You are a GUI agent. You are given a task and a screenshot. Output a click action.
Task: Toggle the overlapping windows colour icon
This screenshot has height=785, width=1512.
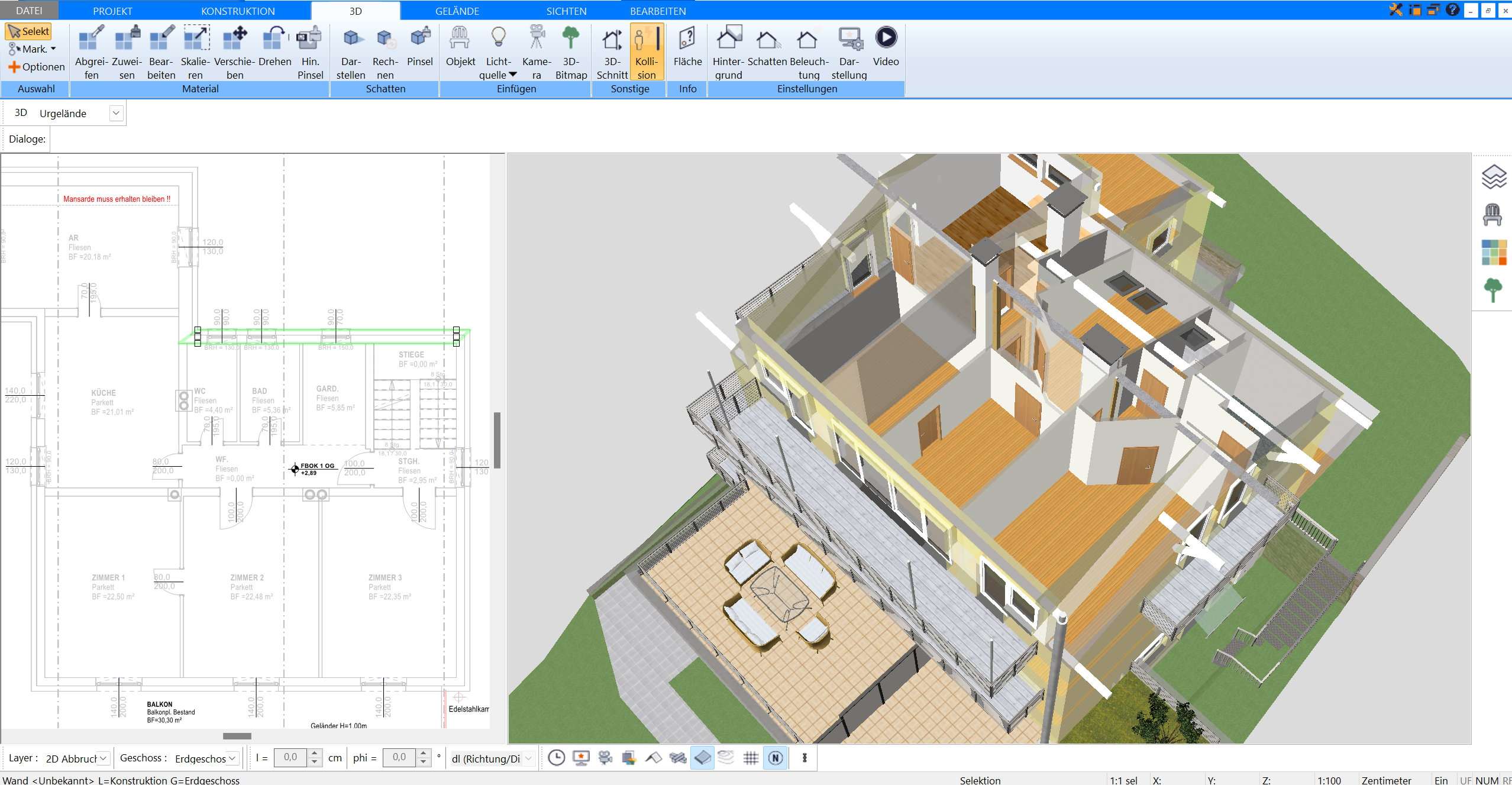[x=629, y=758]
